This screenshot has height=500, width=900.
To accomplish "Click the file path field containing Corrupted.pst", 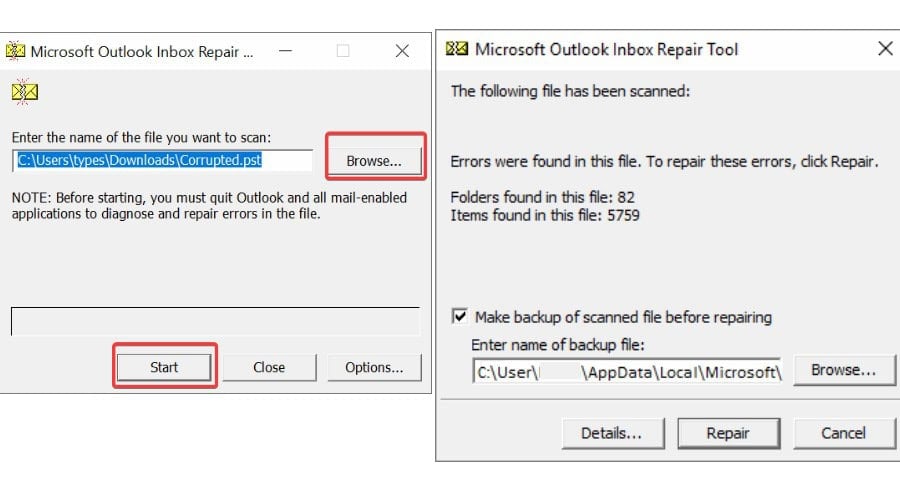I will pos(162,160).
